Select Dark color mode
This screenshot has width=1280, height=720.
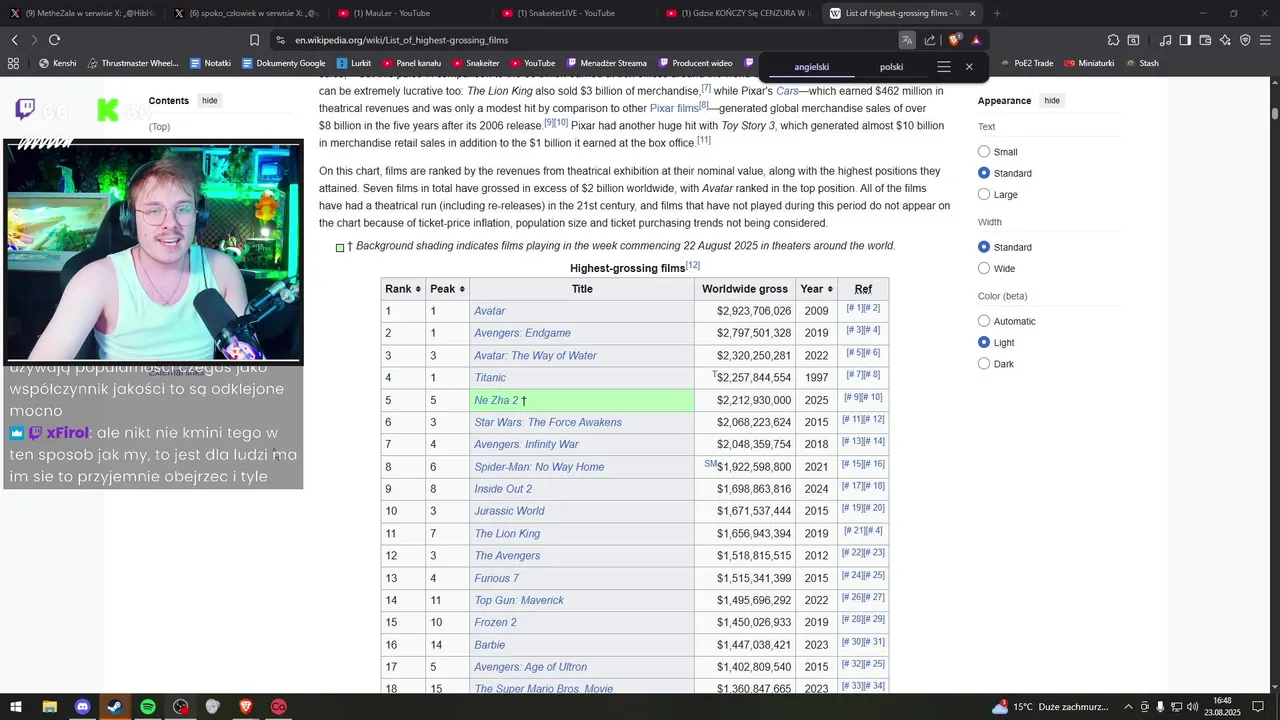pyautogui.click(x=984, y=364)
